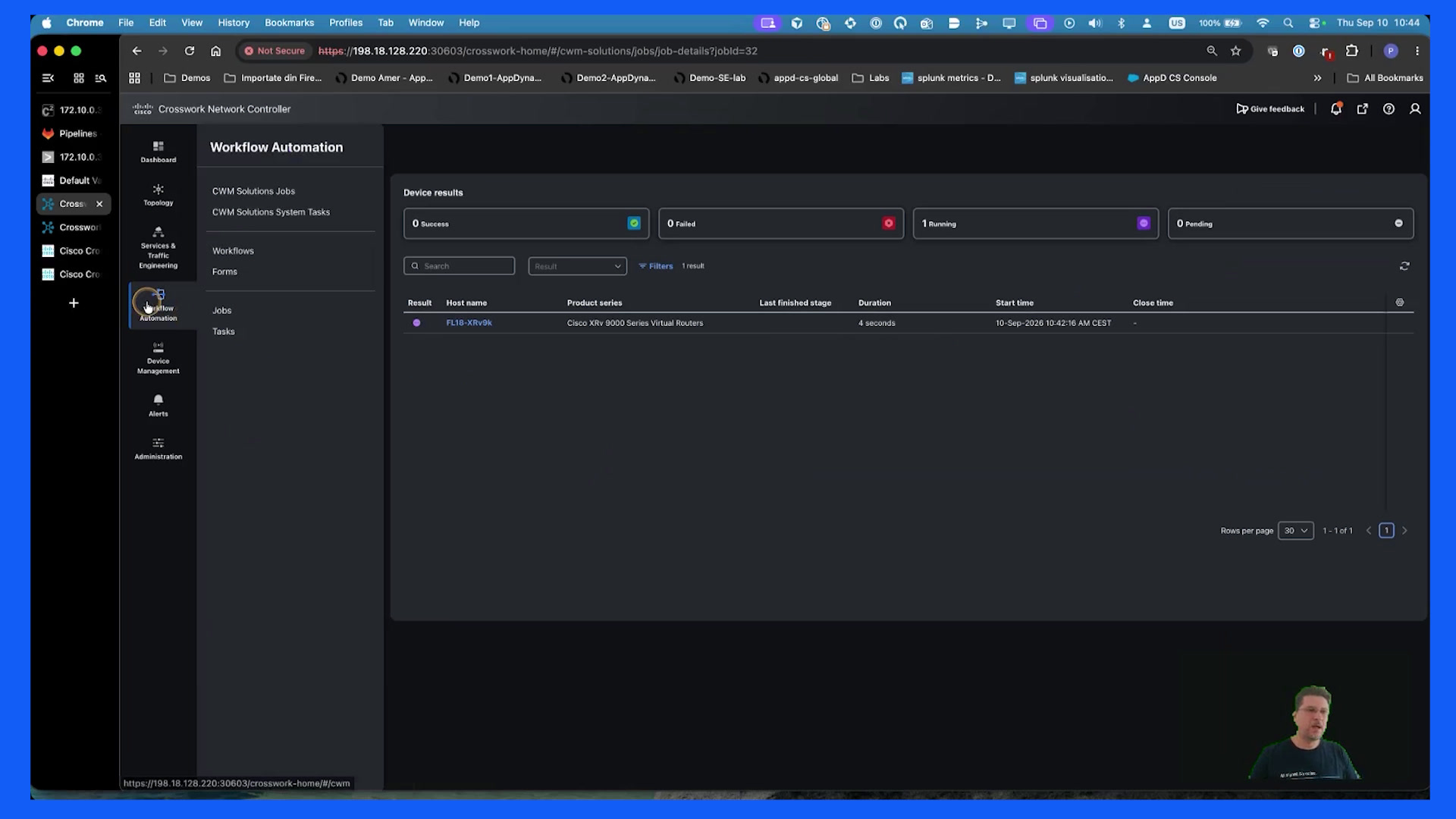
Task: Open Forms menu item
Action: click(x=224, y=271)
